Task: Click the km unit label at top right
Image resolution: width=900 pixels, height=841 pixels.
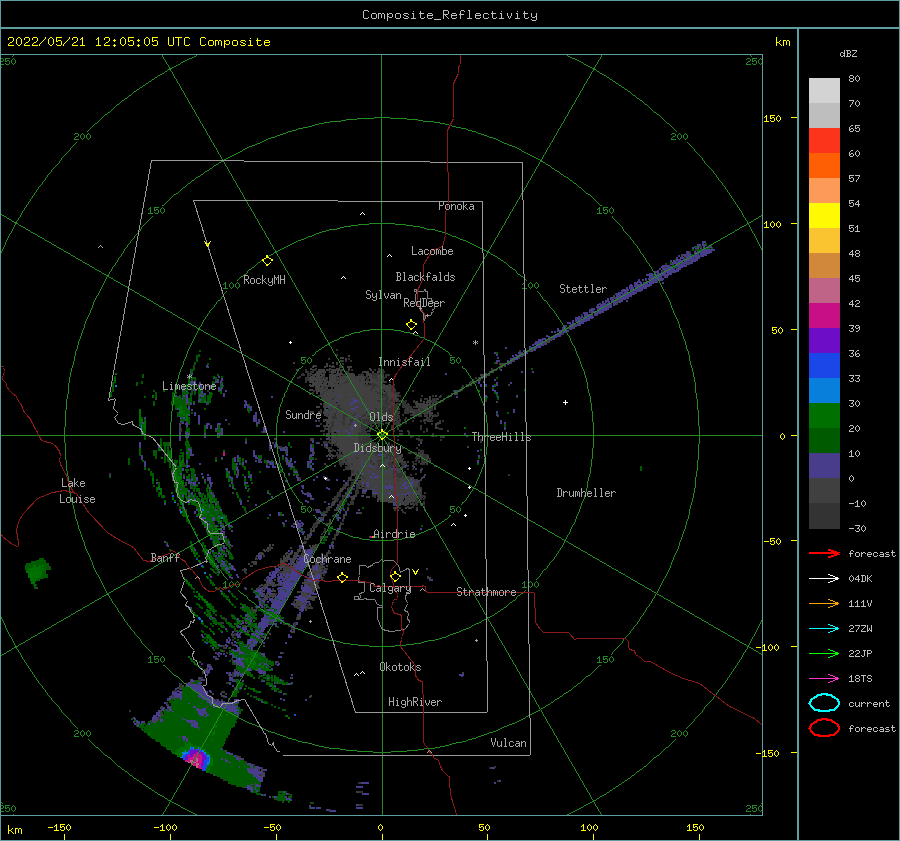Action: [782, 42]
